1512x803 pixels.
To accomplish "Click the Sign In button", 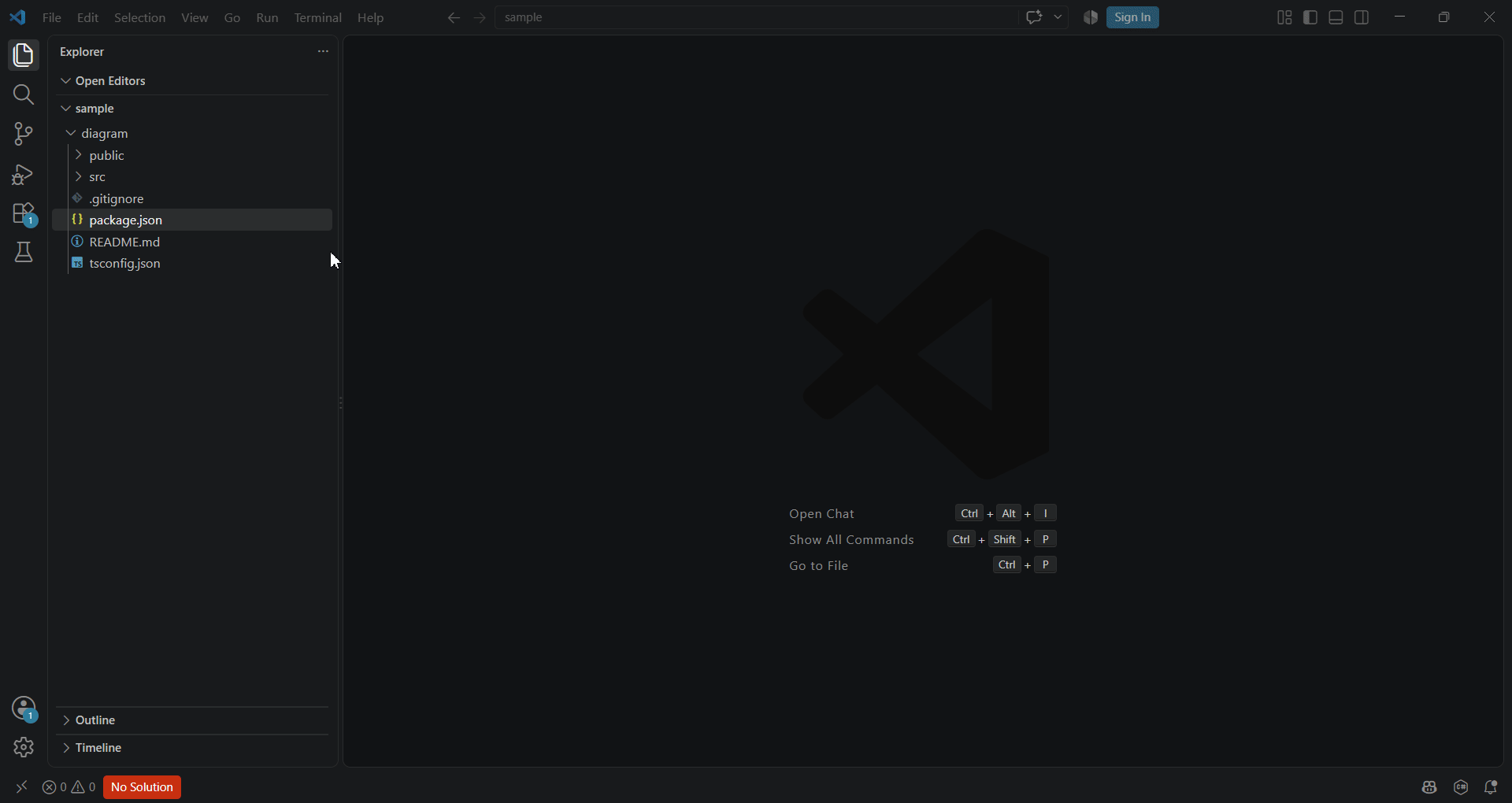I will pyautogui.click(x=1132, y=17).
